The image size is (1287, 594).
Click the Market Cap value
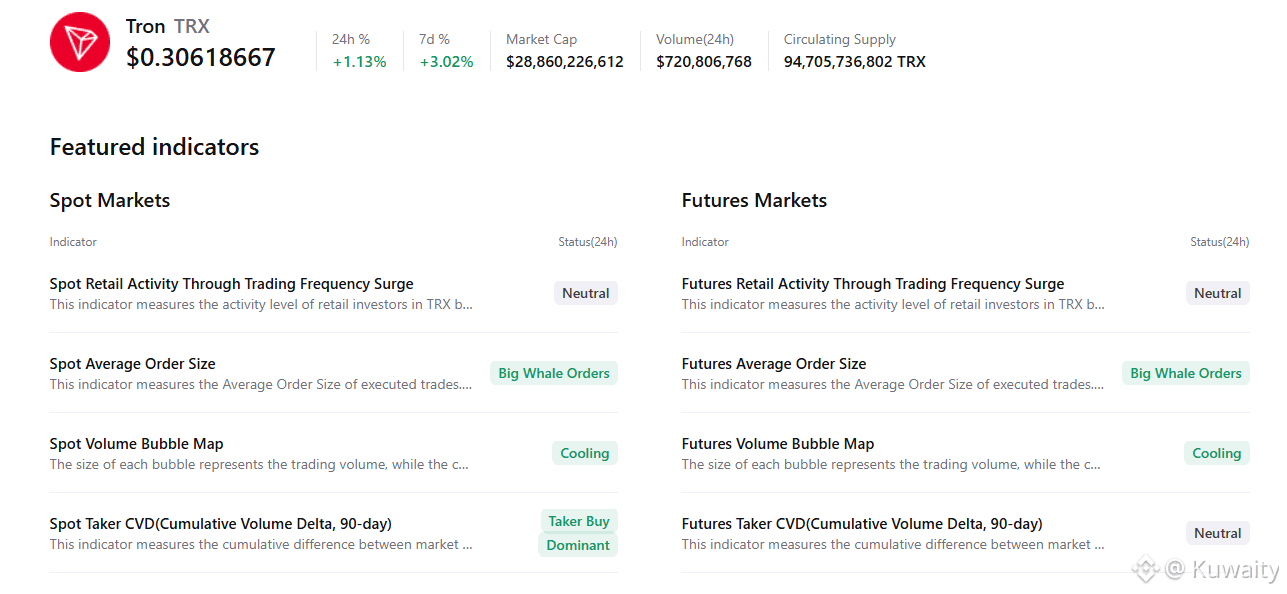pyautogui.click(x=564, y=62)
